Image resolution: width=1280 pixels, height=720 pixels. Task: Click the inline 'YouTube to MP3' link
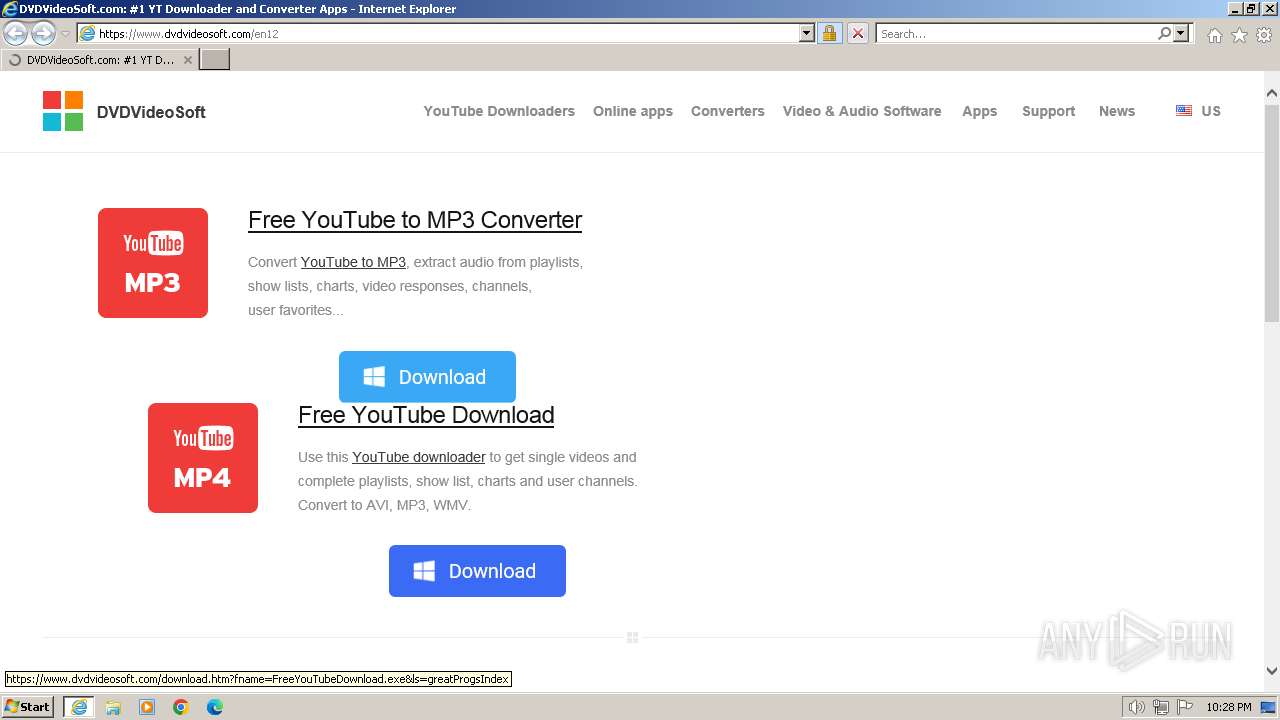[353, 262]
